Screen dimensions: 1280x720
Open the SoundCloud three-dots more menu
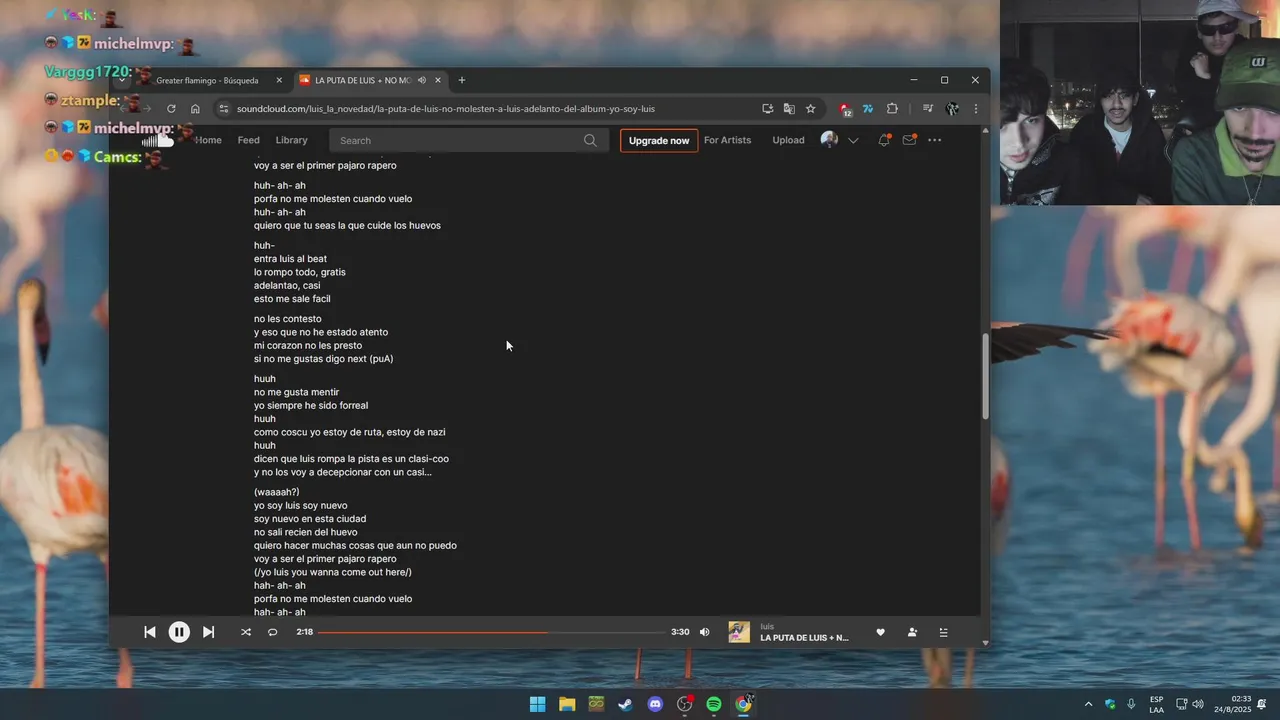pyautogui.click(x=935, y=140)
